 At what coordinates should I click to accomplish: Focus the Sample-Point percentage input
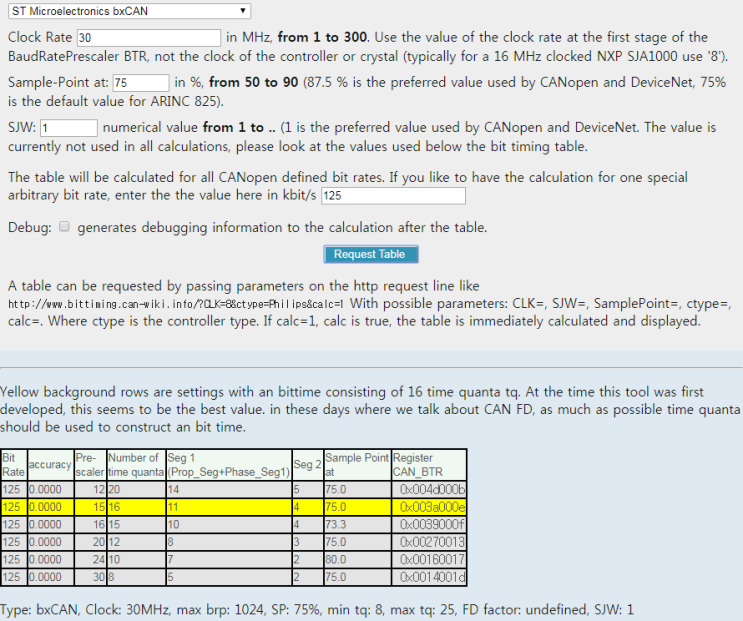140,82
